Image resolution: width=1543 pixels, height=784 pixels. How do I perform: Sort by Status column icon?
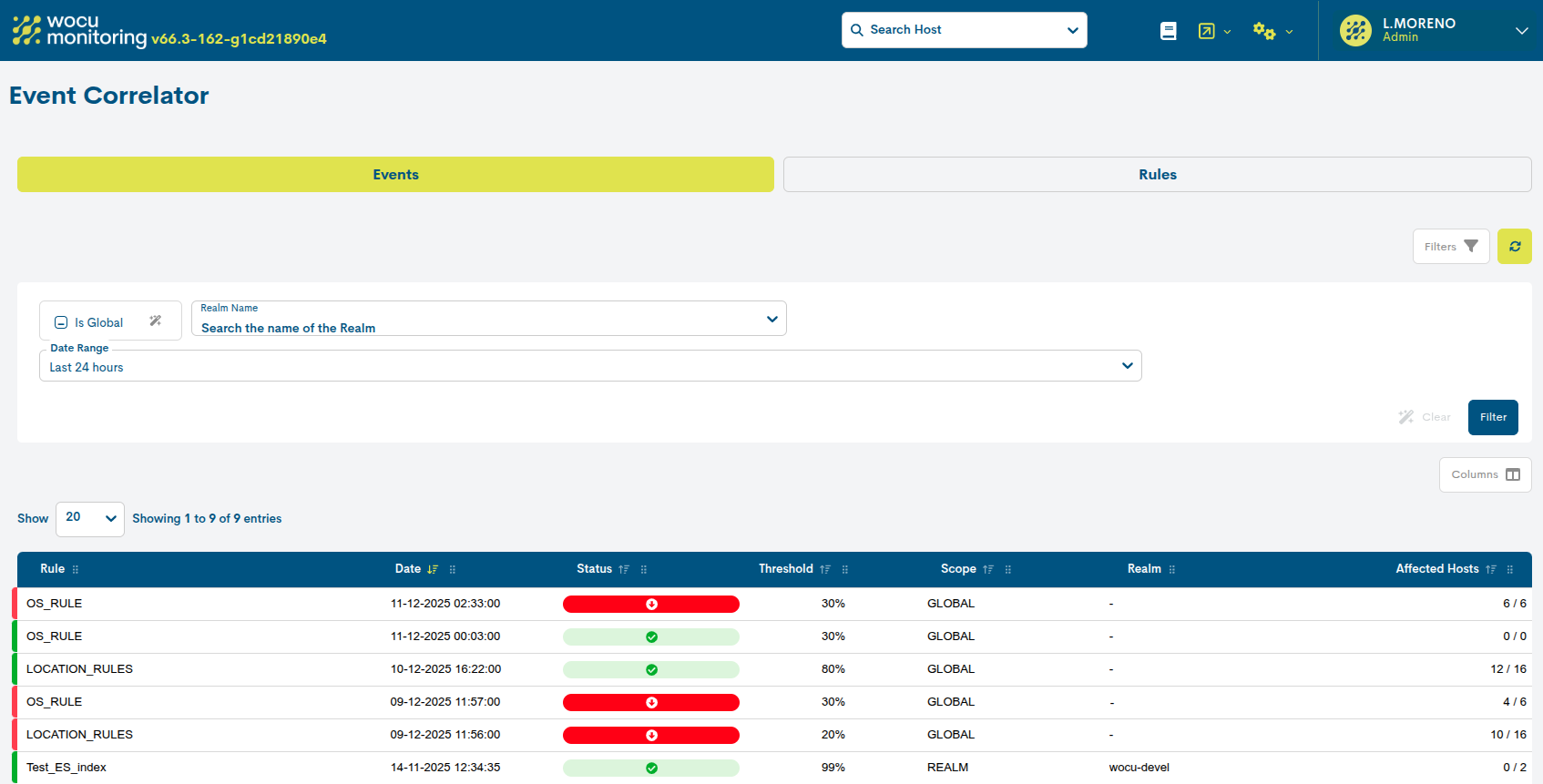coord(624,569)
